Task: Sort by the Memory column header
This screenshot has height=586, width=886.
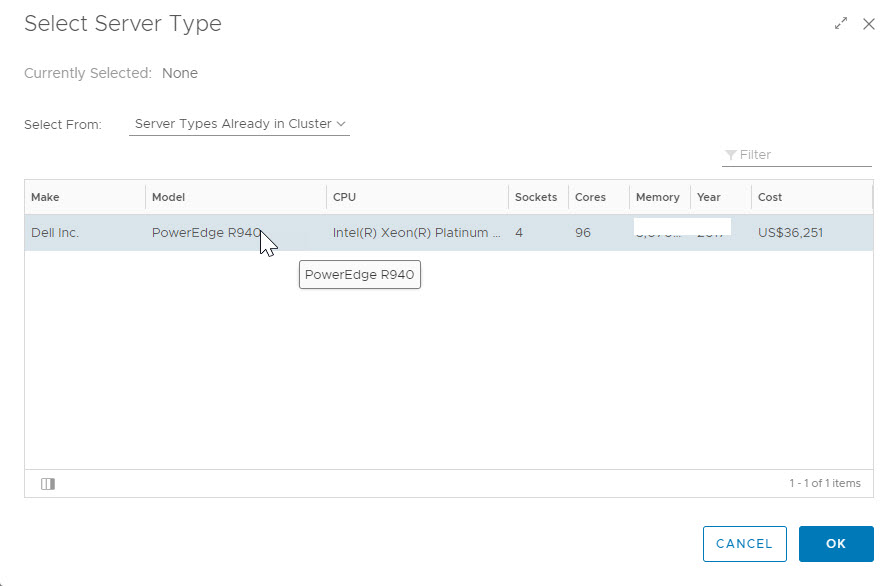Action: pyautogui.click(x=657, y=197)
